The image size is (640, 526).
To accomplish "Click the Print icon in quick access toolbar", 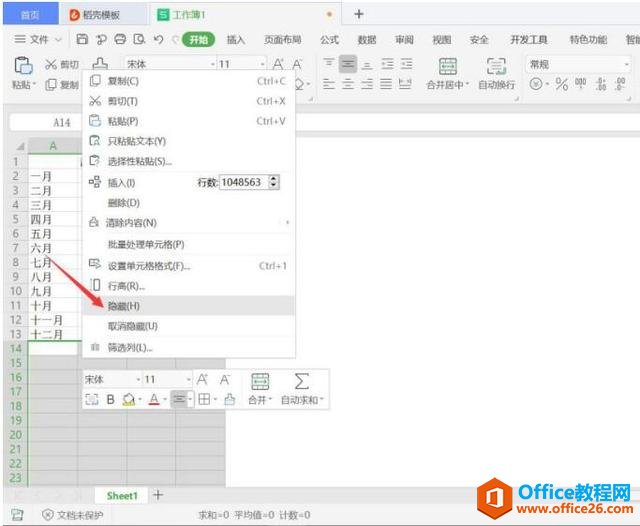I will 120,39.
